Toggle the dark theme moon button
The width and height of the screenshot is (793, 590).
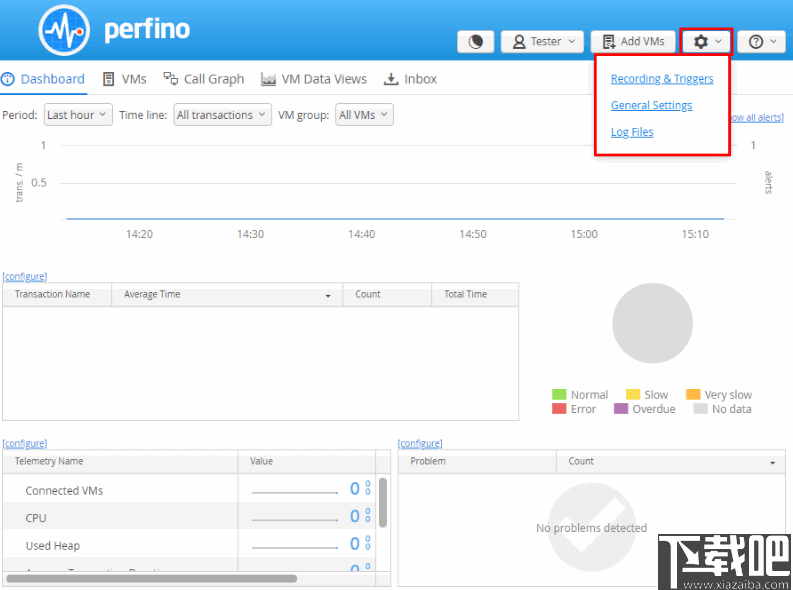(x=475, y=41)
